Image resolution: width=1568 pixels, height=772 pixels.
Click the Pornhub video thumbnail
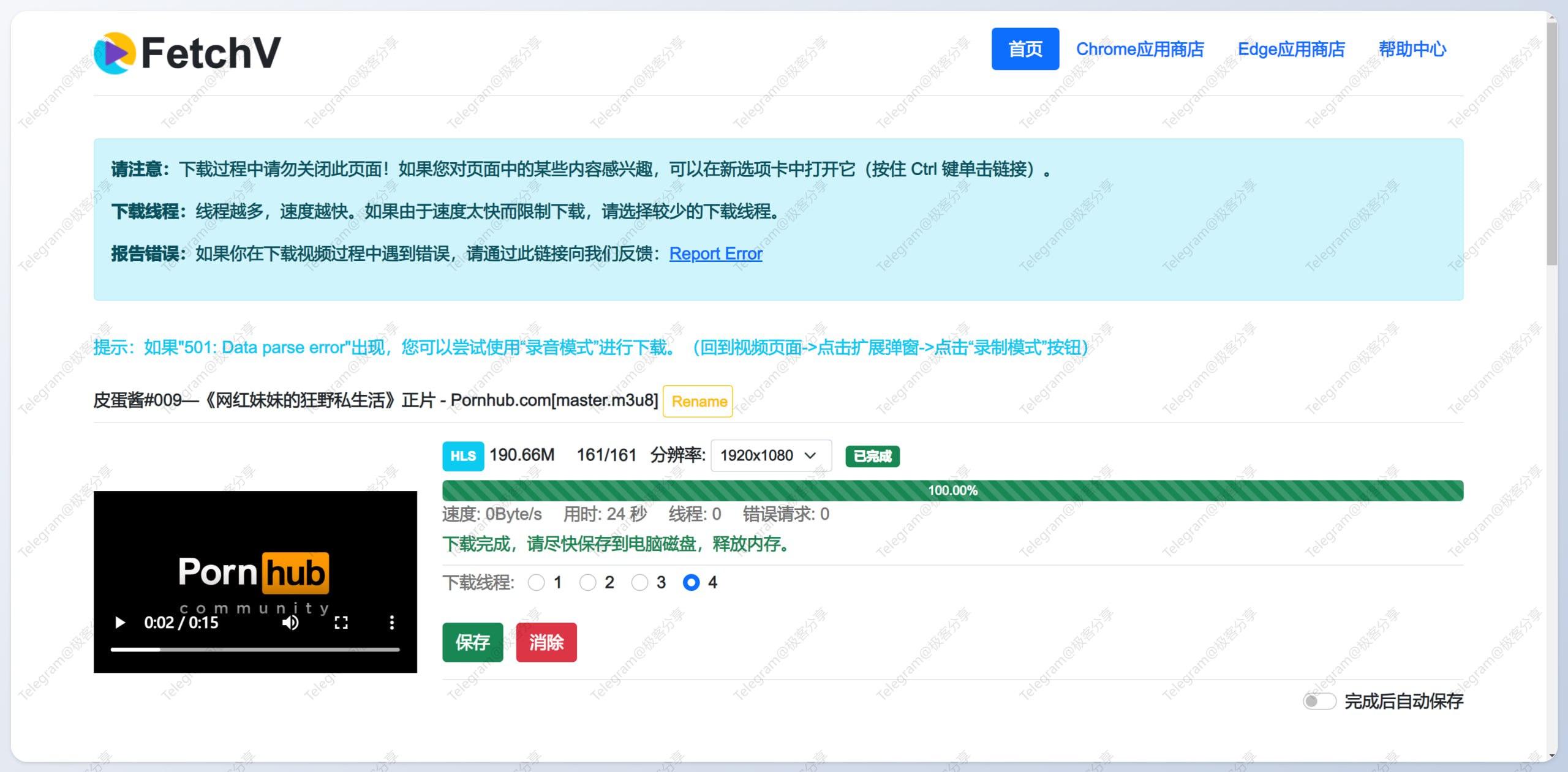coord(255,582)
